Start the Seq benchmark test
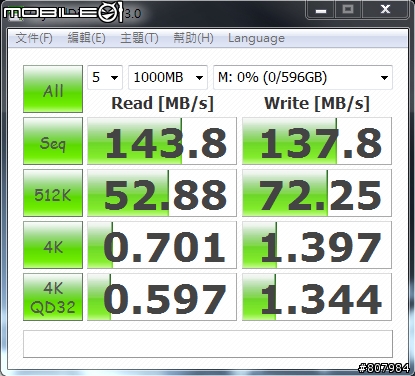The height and width of the screenshot is (376, 415). [x=53, y=141]
